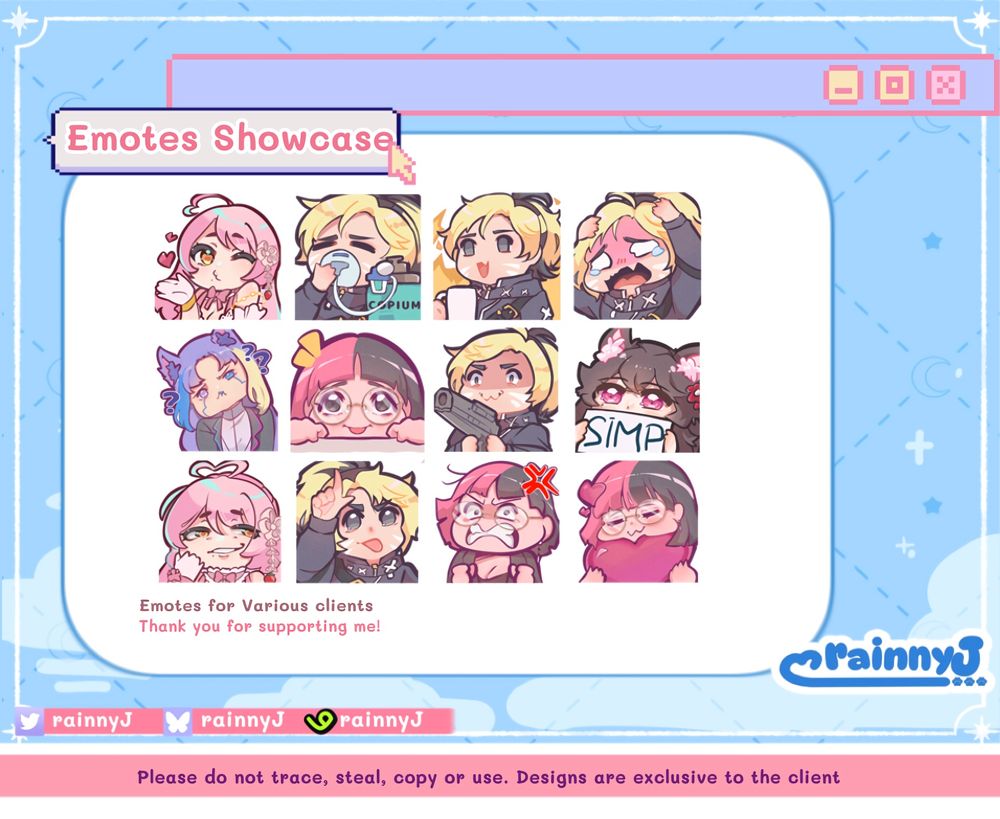Choose the angry red-mark emote
1000x819 pixels.
(x=497, y=523)
